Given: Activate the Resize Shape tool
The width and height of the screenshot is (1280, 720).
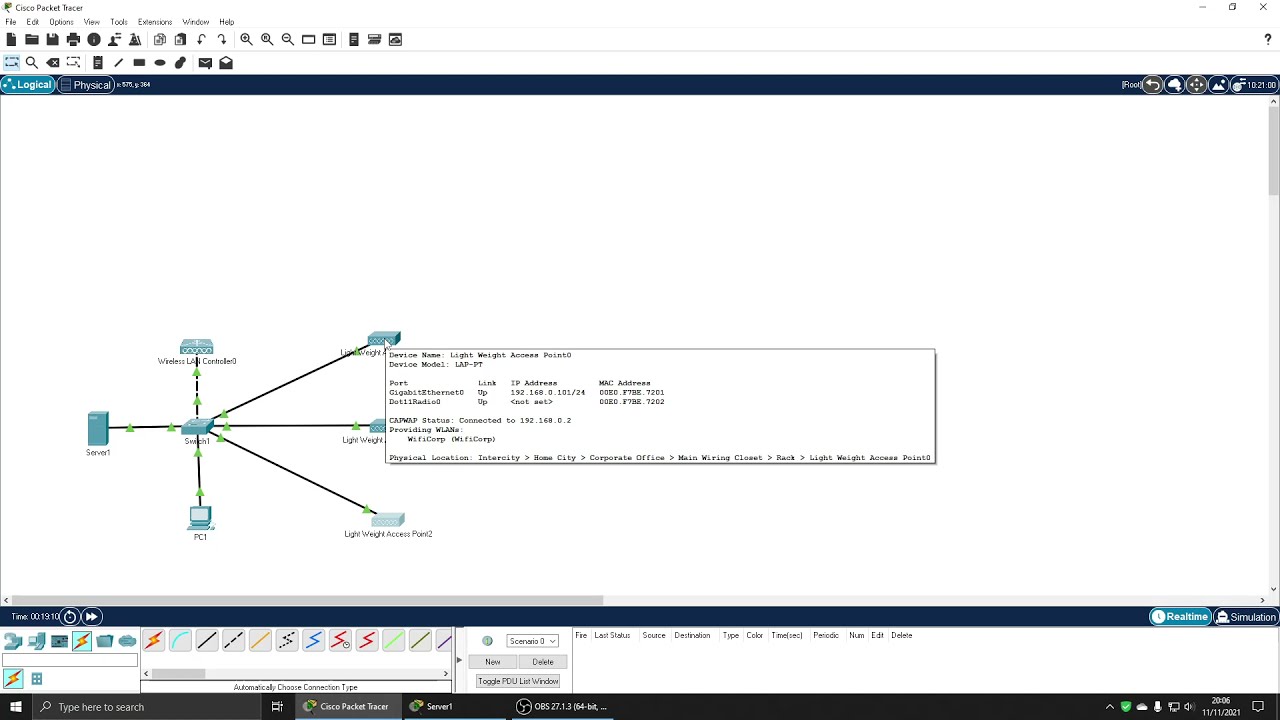Looking at the screenshot, I should (x=73, y=62).
